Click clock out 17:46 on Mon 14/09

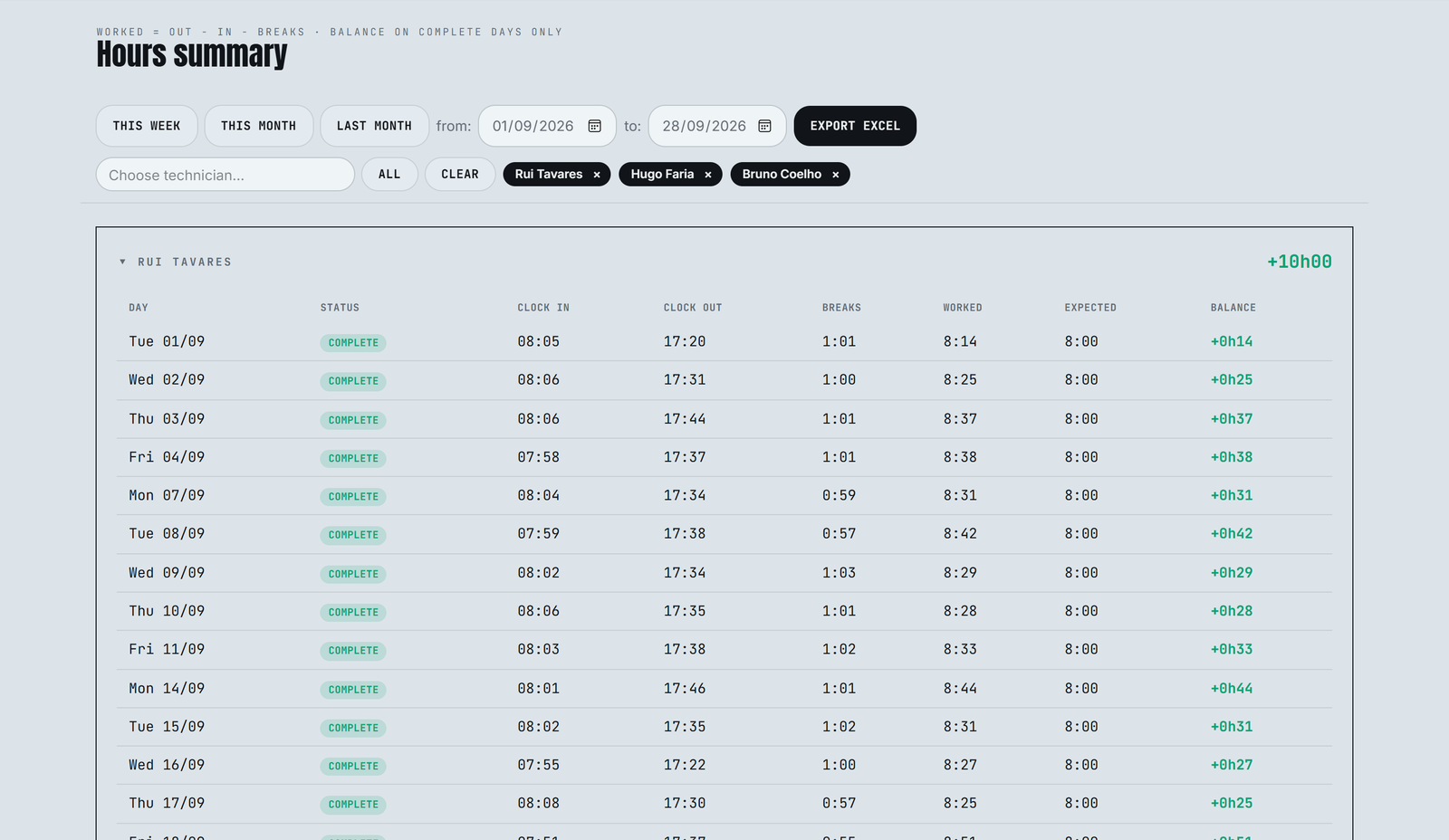[685, 689]
